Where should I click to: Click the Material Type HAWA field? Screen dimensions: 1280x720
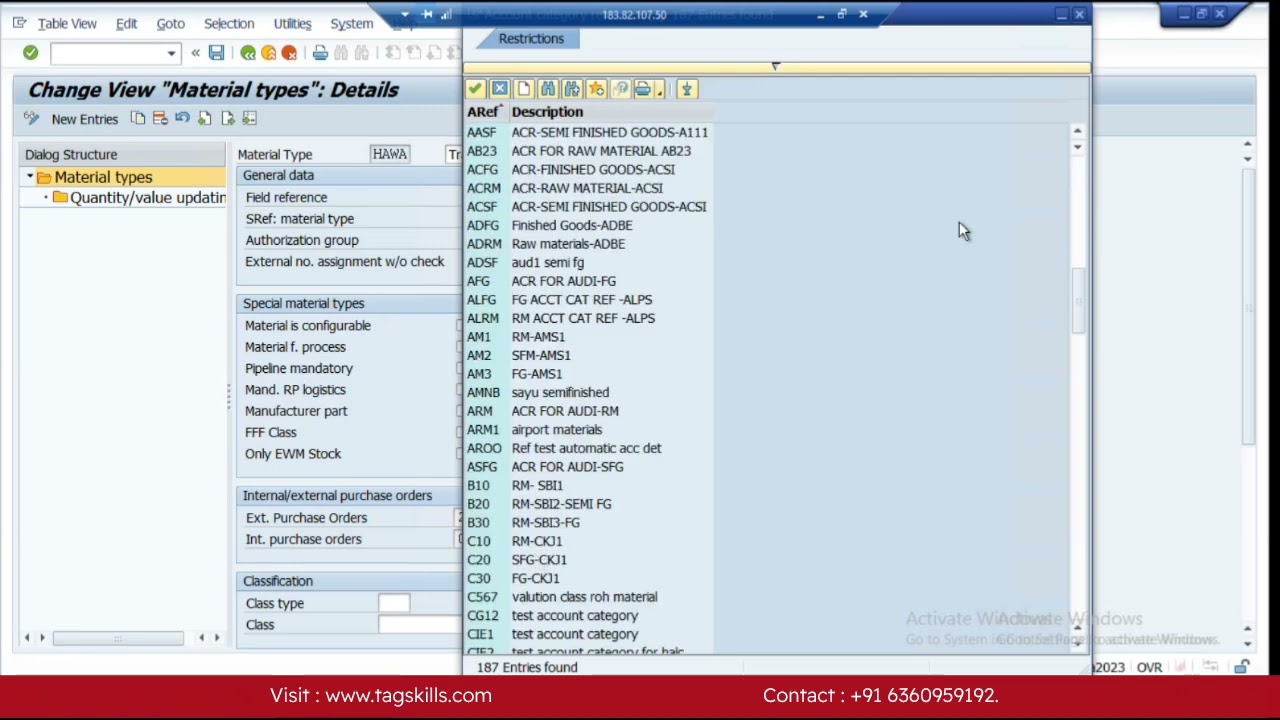(x=390, y=154)
